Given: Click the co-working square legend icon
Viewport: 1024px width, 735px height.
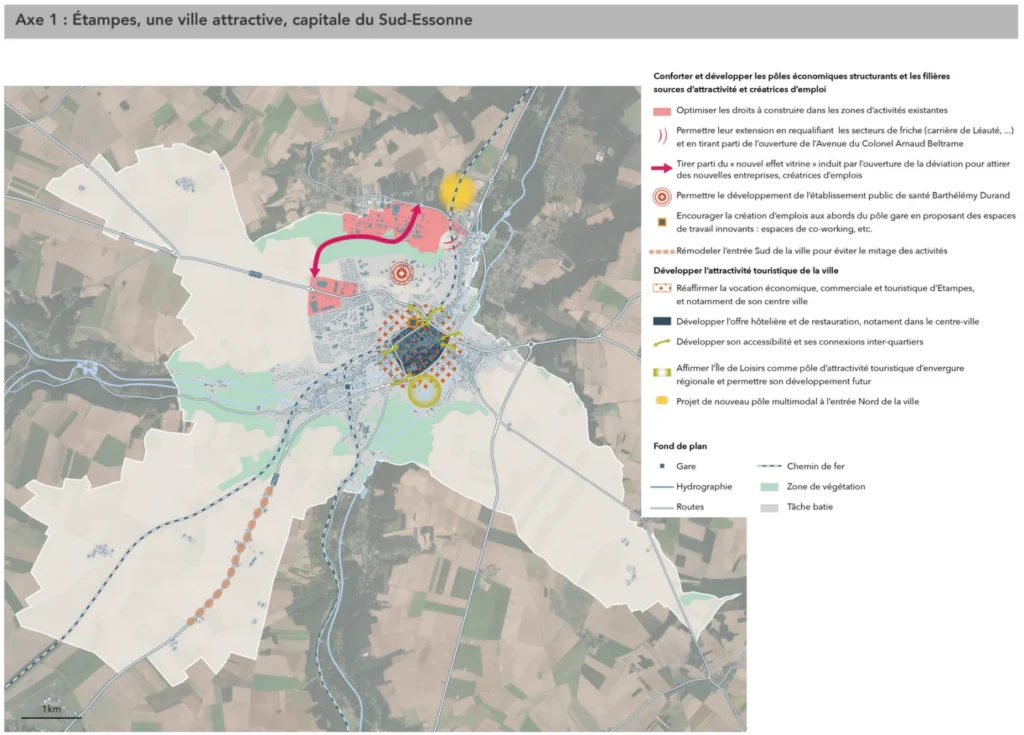Looking at the screenshot, I should [662, 223].
